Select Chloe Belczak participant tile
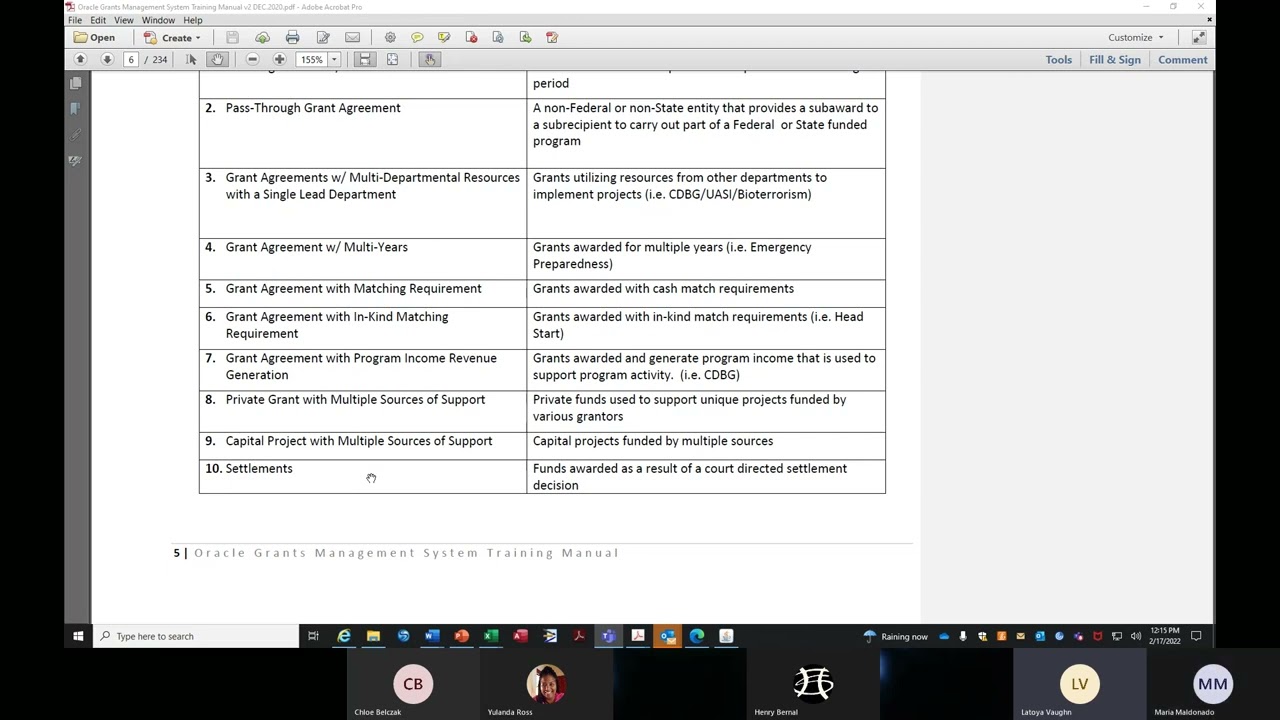Image resolution: width=1280 pixels, height=720 pixels. click(413, 685)
